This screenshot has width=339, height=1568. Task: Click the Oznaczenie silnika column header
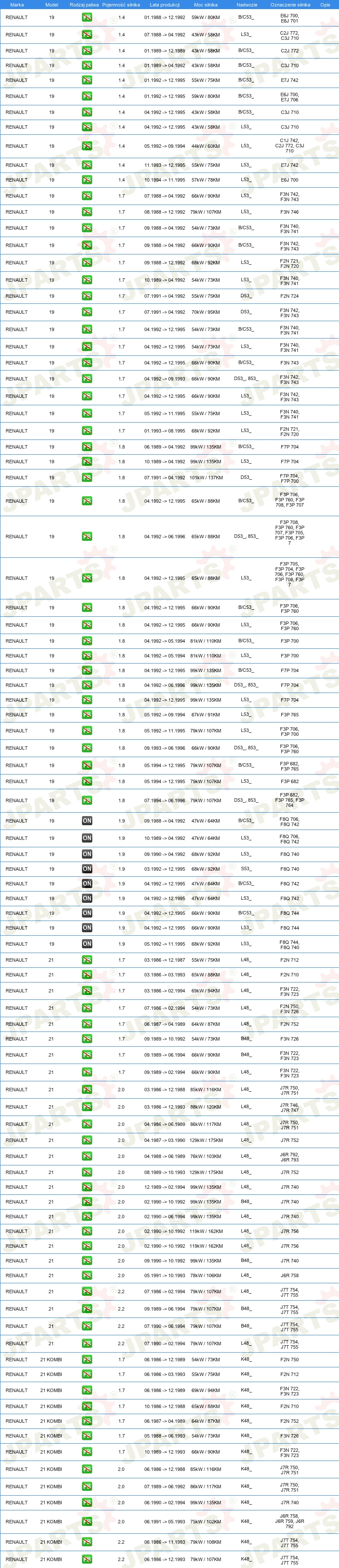[x=290, y=4]
